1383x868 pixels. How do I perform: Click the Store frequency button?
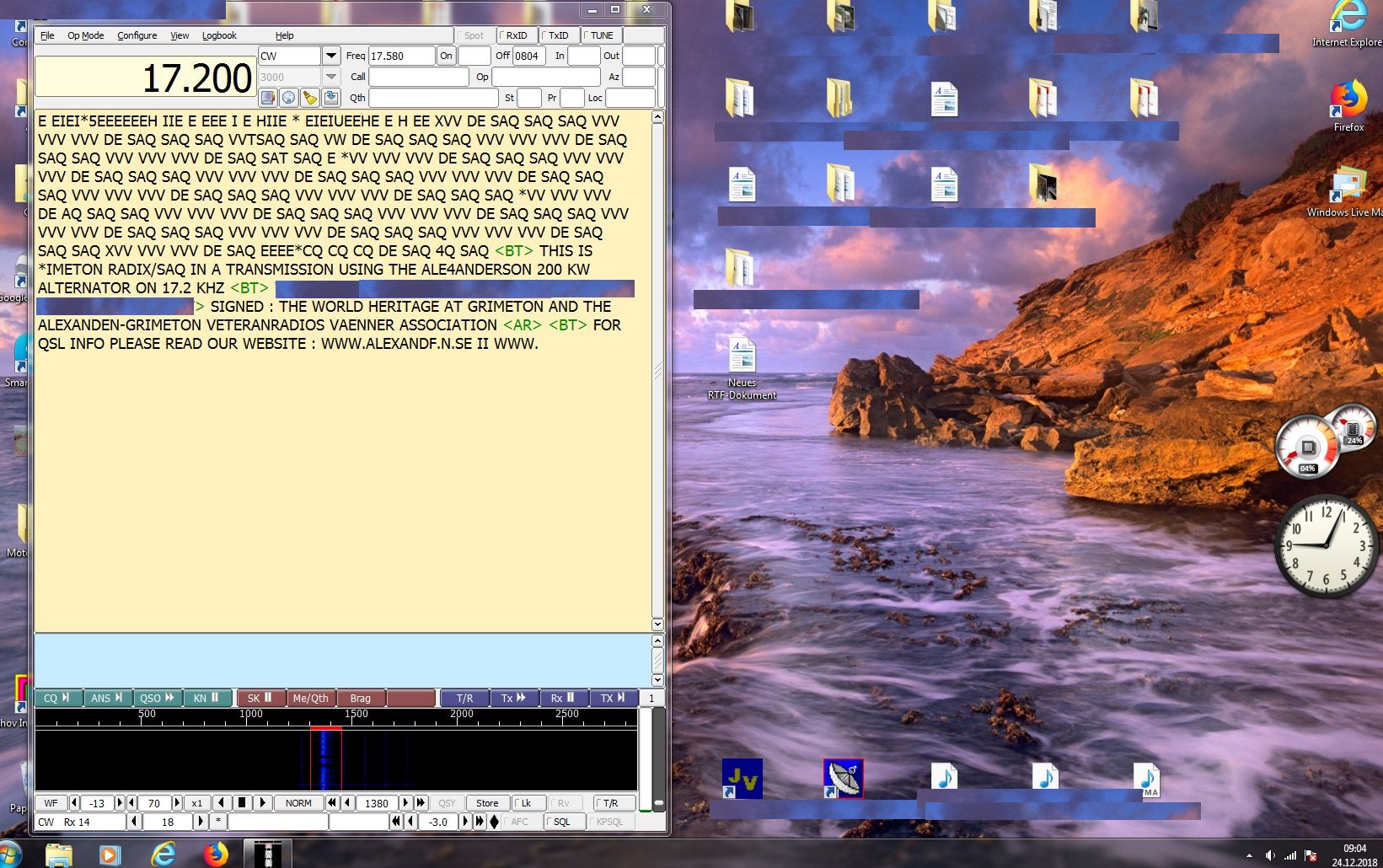[487, 803]
